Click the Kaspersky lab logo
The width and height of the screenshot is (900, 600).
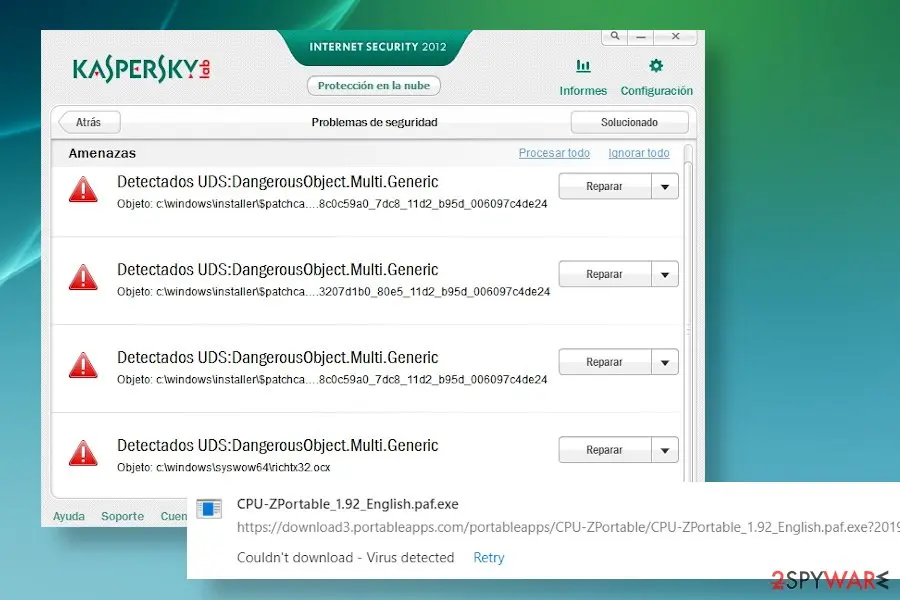coord(141,69)
